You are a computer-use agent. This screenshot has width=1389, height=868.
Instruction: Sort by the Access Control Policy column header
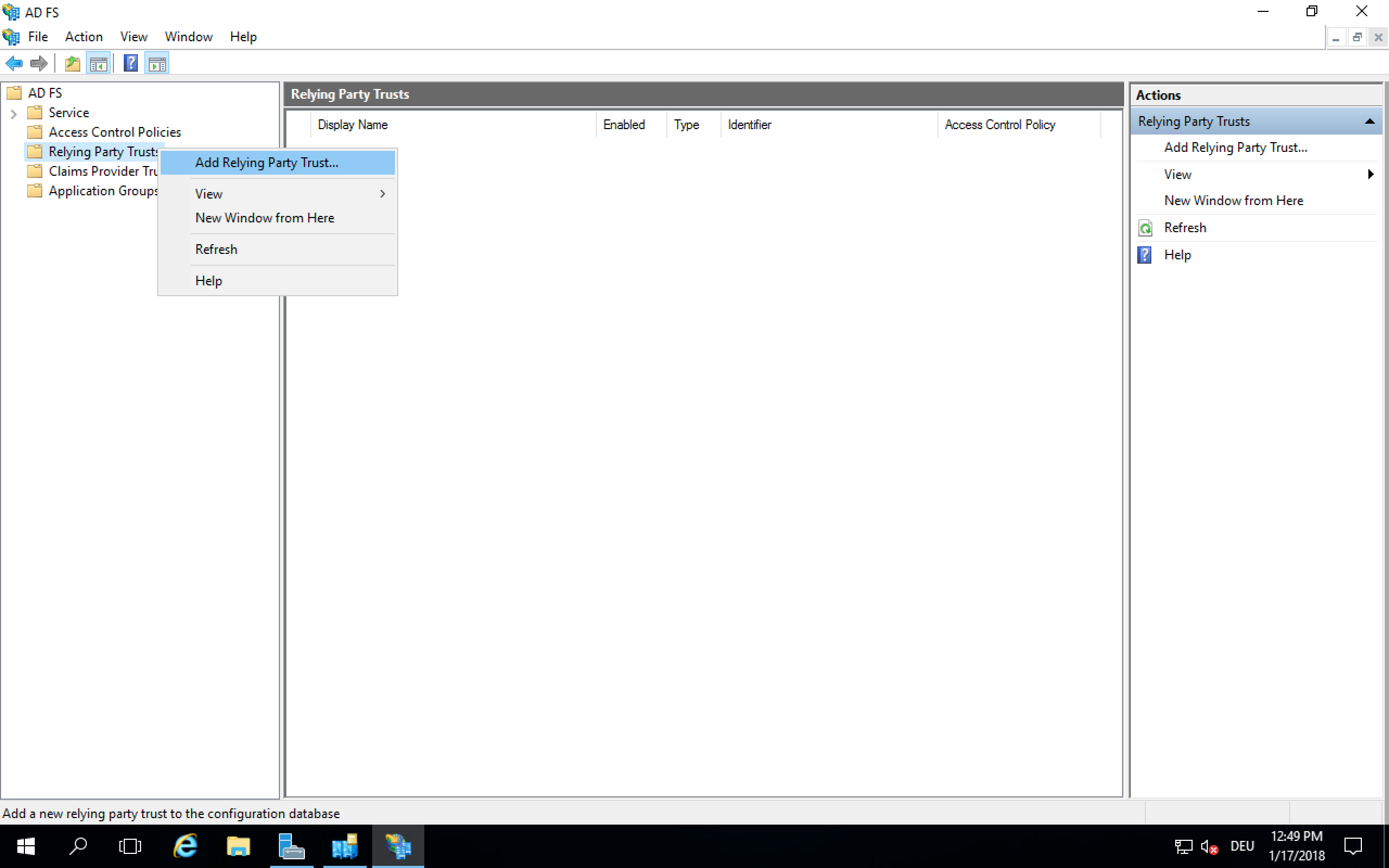(x=1020, y=125)
